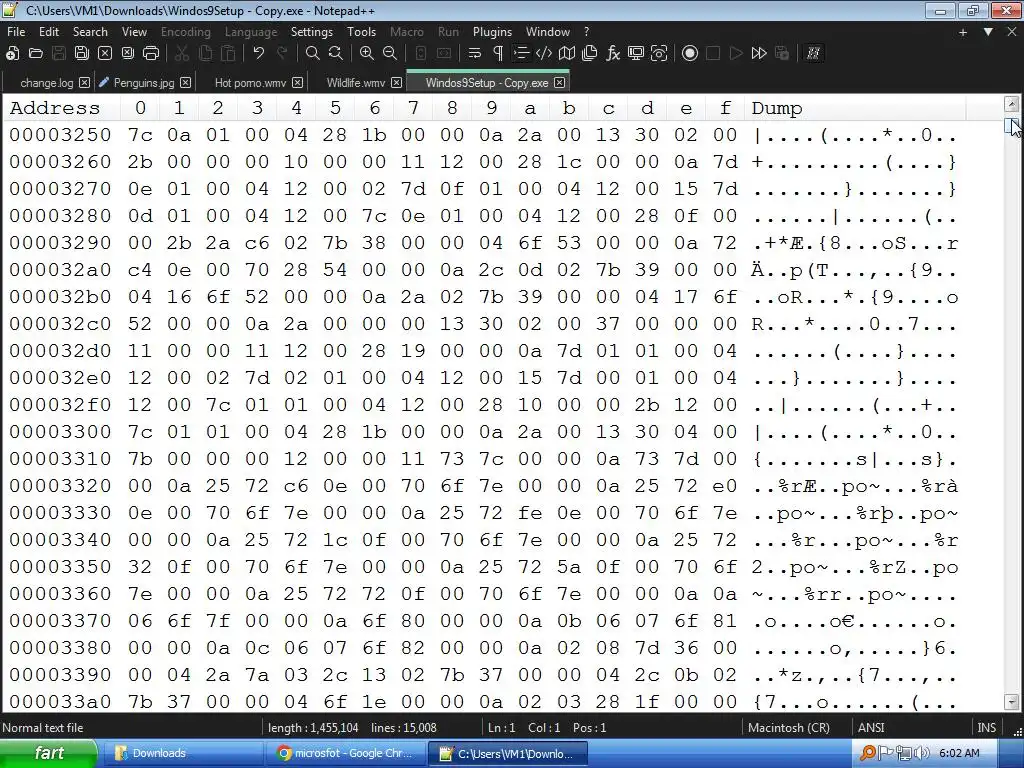Viewport: 1024px width, 768px height.
Task: Click the scroll down arrow
Action: point(1012,702)
